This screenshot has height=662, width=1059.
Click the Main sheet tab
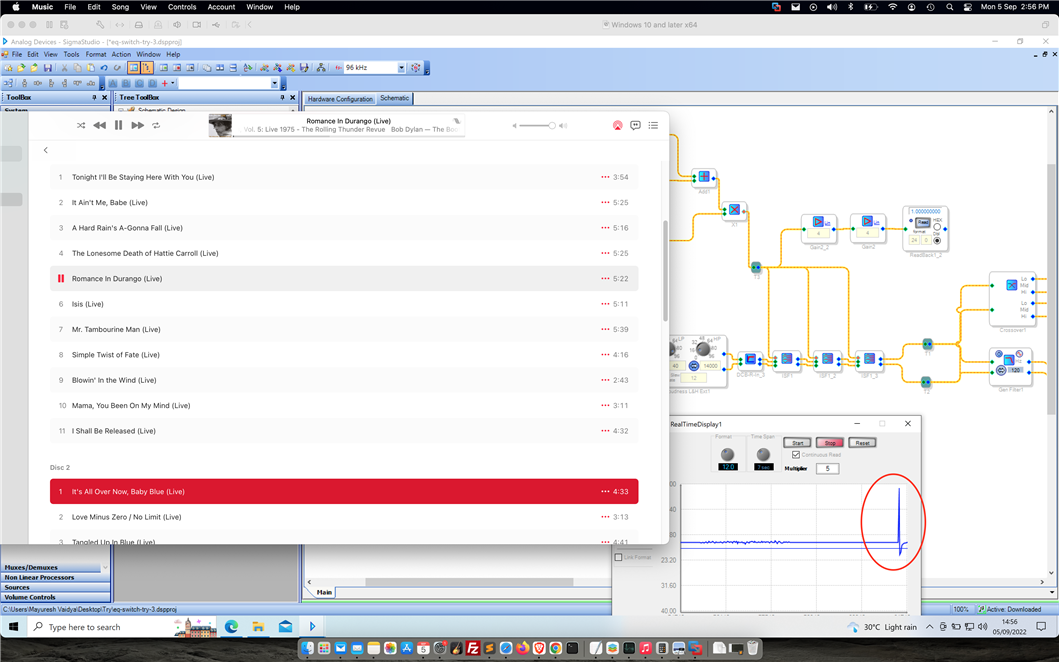click(x=324, y=592)
